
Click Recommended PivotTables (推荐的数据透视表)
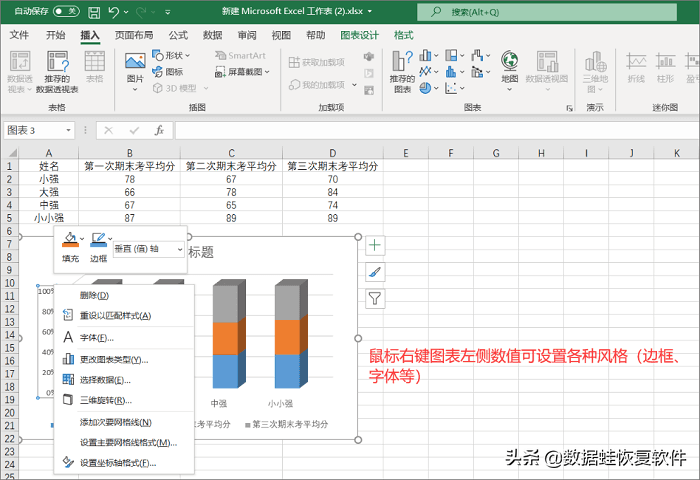[x=57, y=71]
